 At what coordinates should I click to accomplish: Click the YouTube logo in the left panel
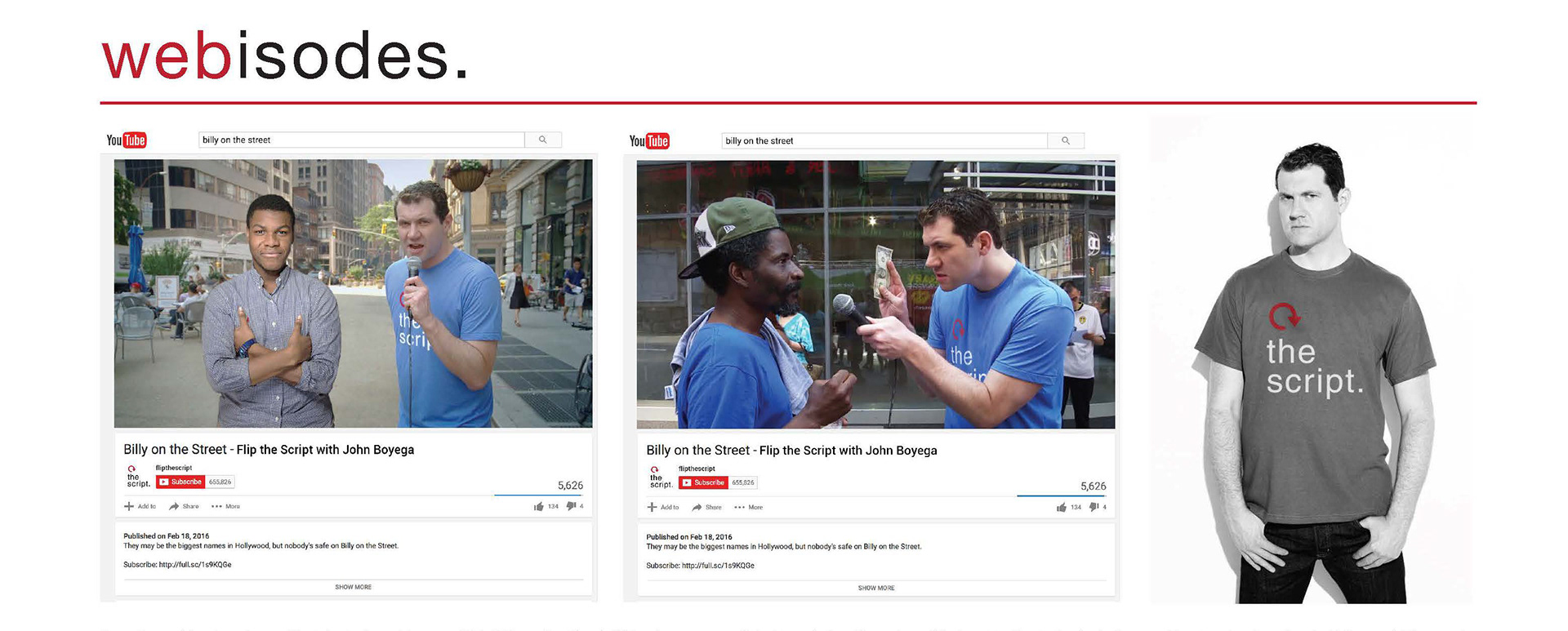127,140
